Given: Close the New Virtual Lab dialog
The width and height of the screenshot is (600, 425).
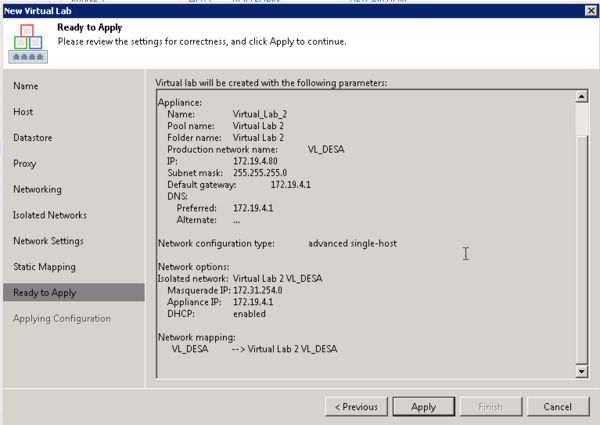Looking at the screenshot, I should tap(588, 10).
